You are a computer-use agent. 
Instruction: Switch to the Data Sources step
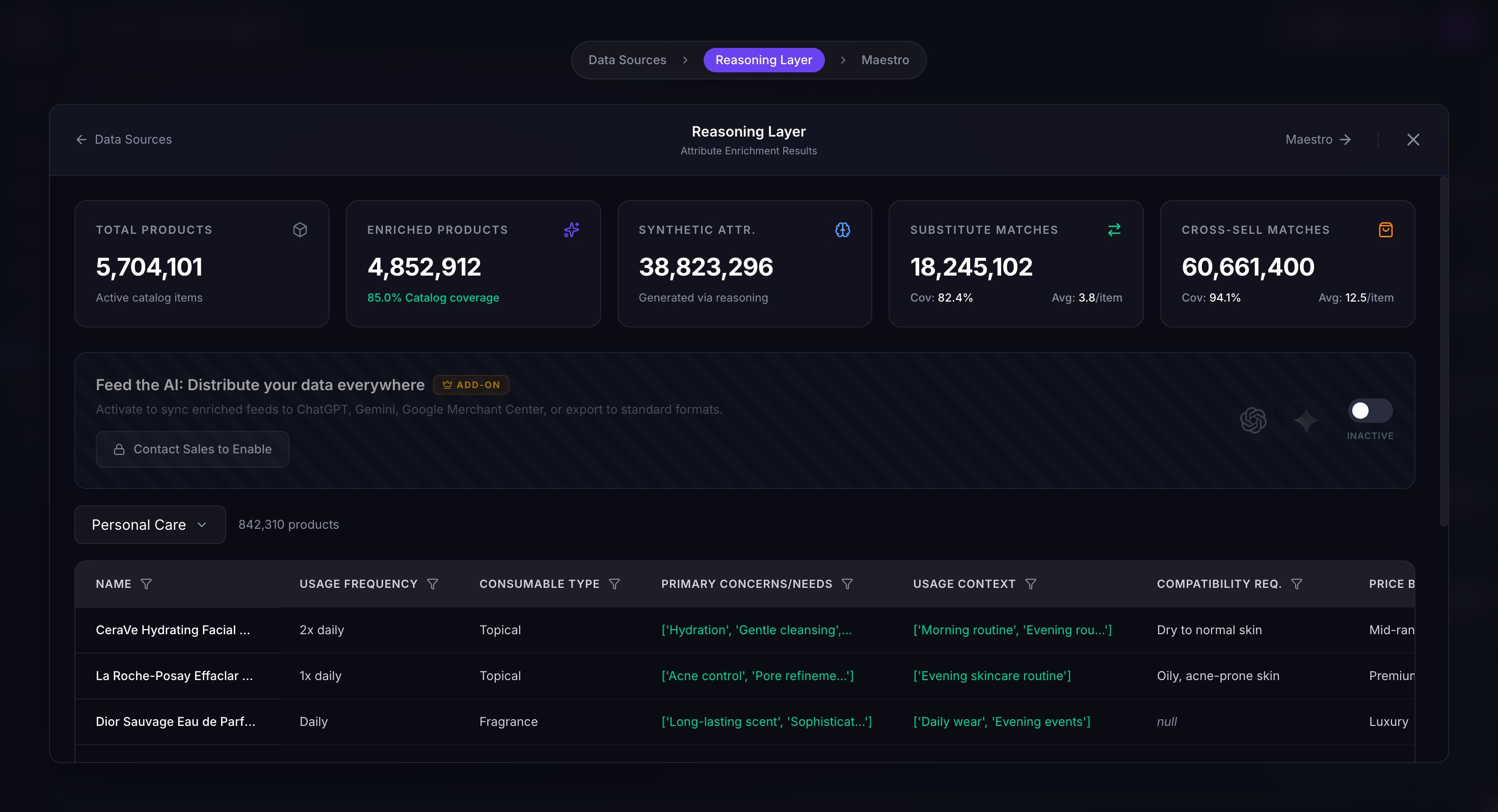(627, 60)
